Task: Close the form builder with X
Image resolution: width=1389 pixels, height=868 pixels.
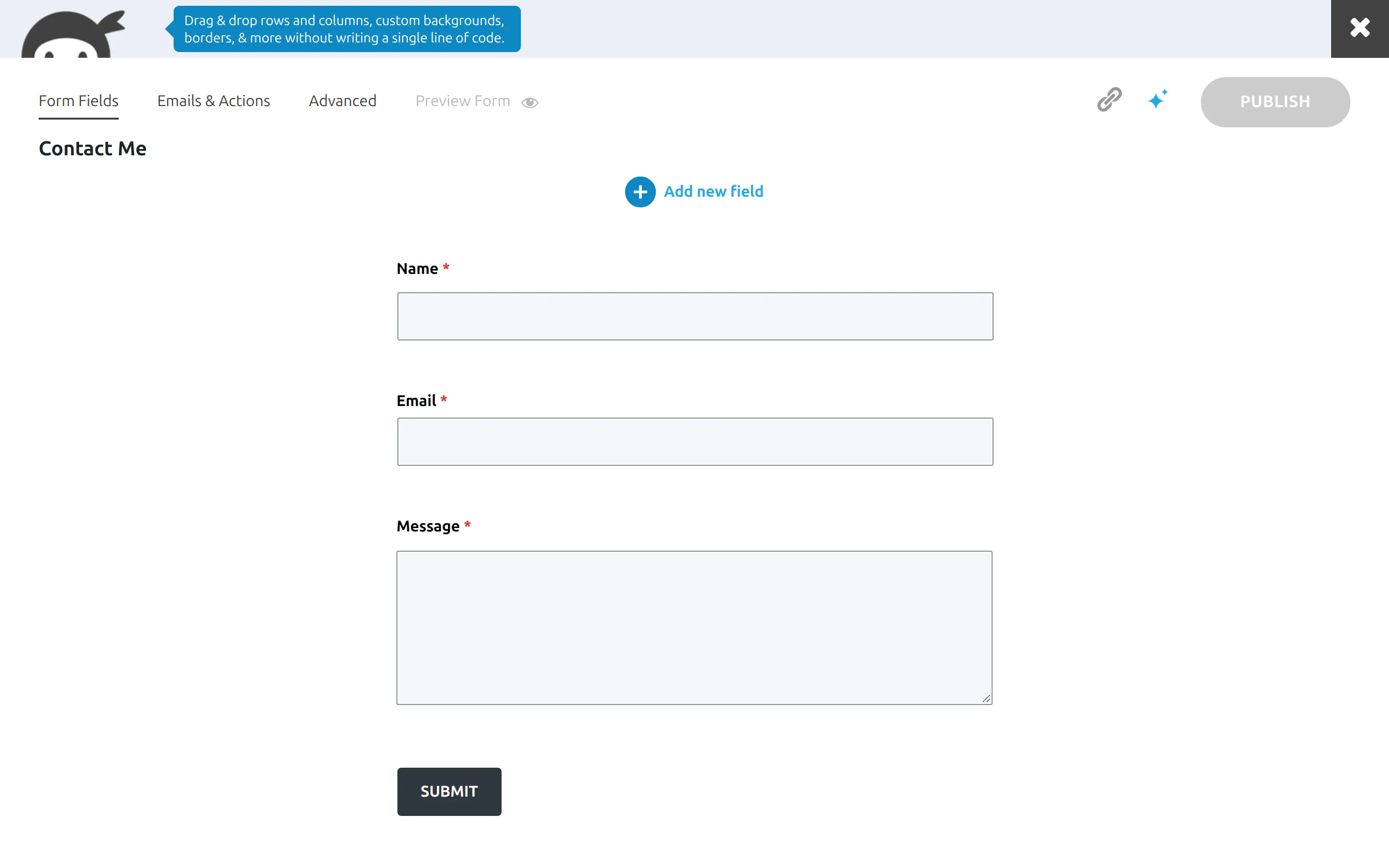Action: point(1360,28)
